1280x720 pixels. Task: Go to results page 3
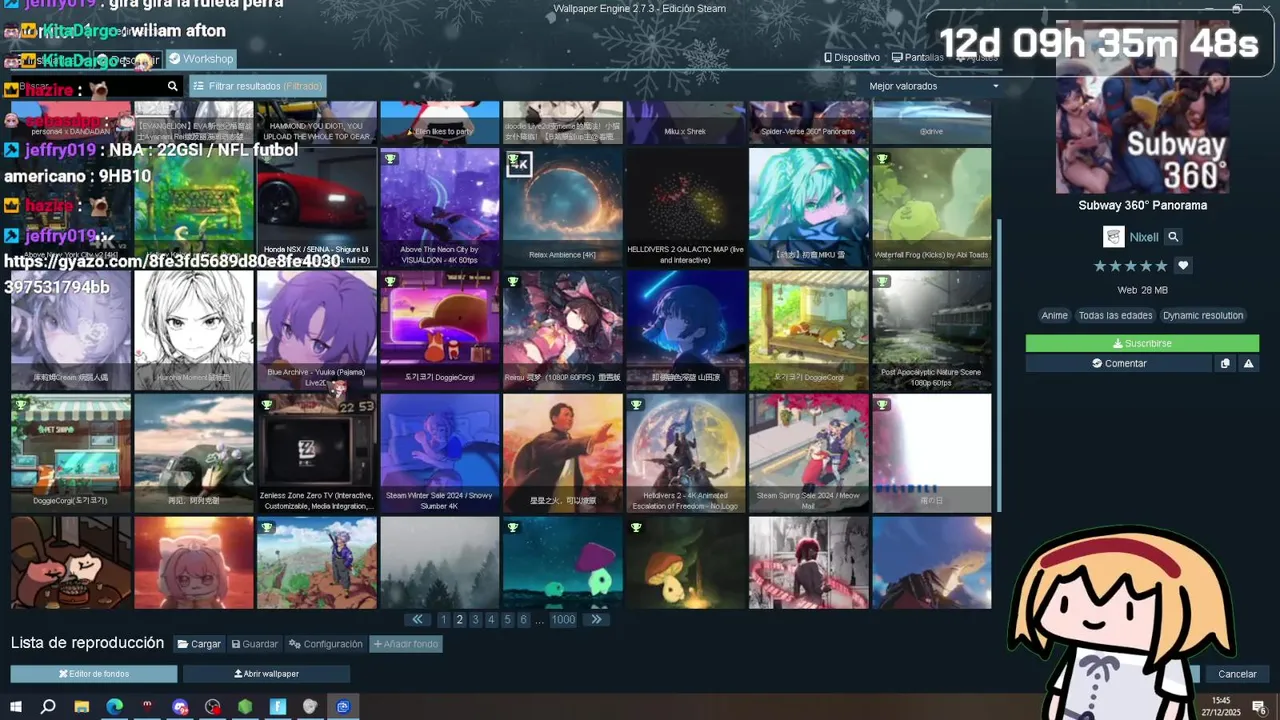tap(475, 620)
